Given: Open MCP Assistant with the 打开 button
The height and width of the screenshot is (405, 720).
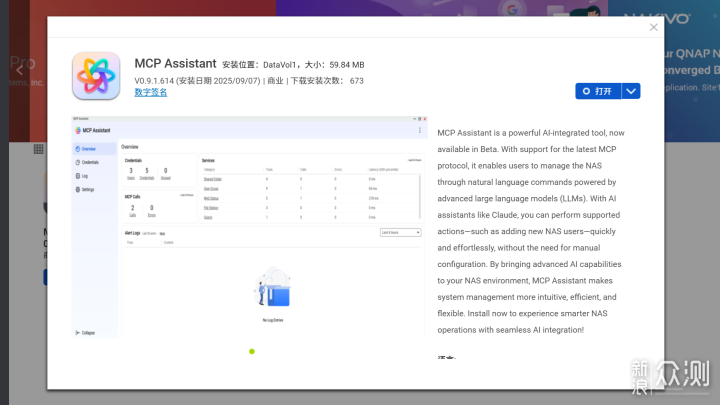Looking at the screenshot, I should tap(598, 91).
